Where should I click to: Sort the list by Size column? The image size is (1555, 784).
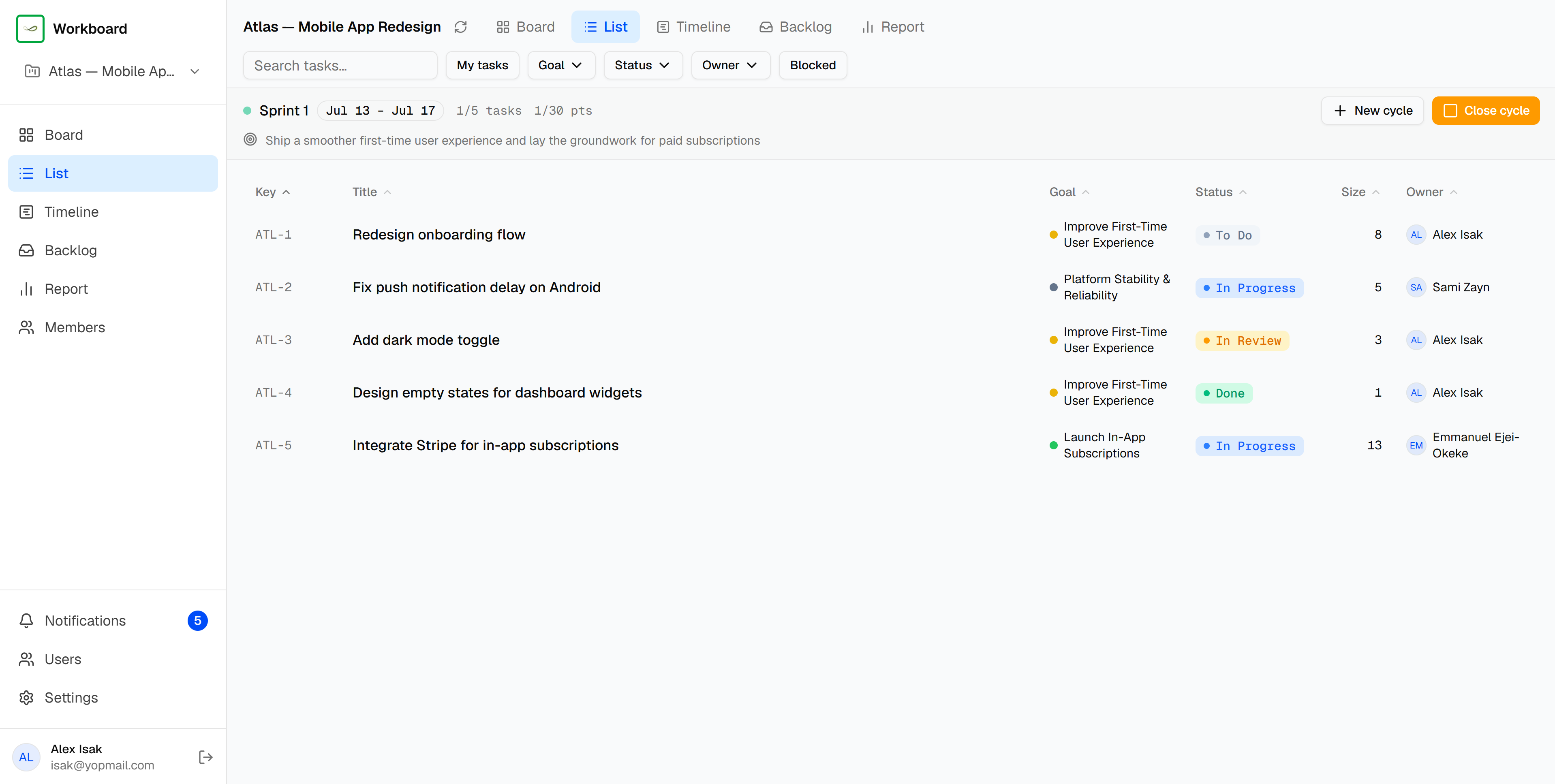[1360, 192]
